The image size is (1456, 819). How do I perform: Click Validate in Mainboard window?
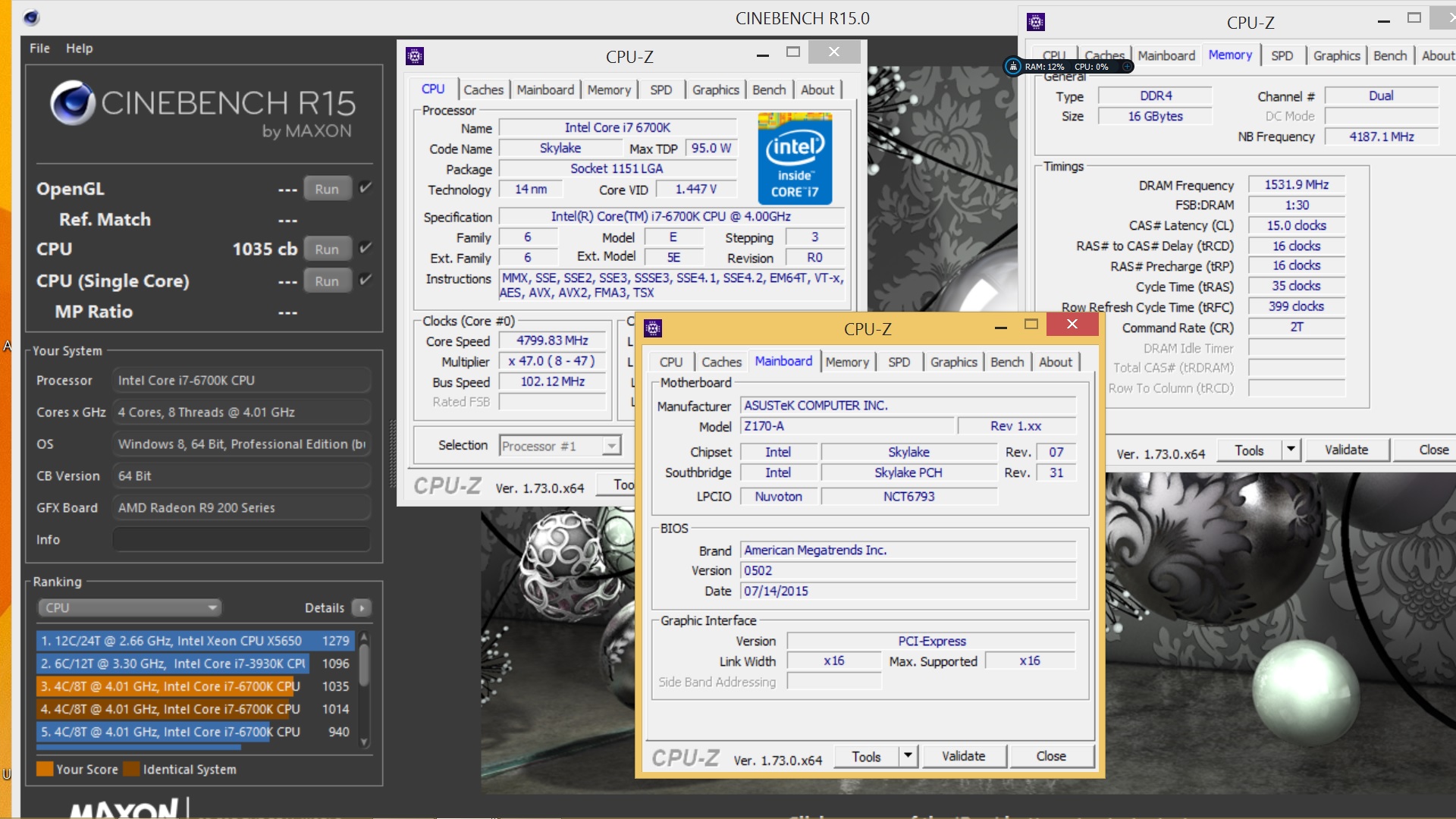[963, 756]
